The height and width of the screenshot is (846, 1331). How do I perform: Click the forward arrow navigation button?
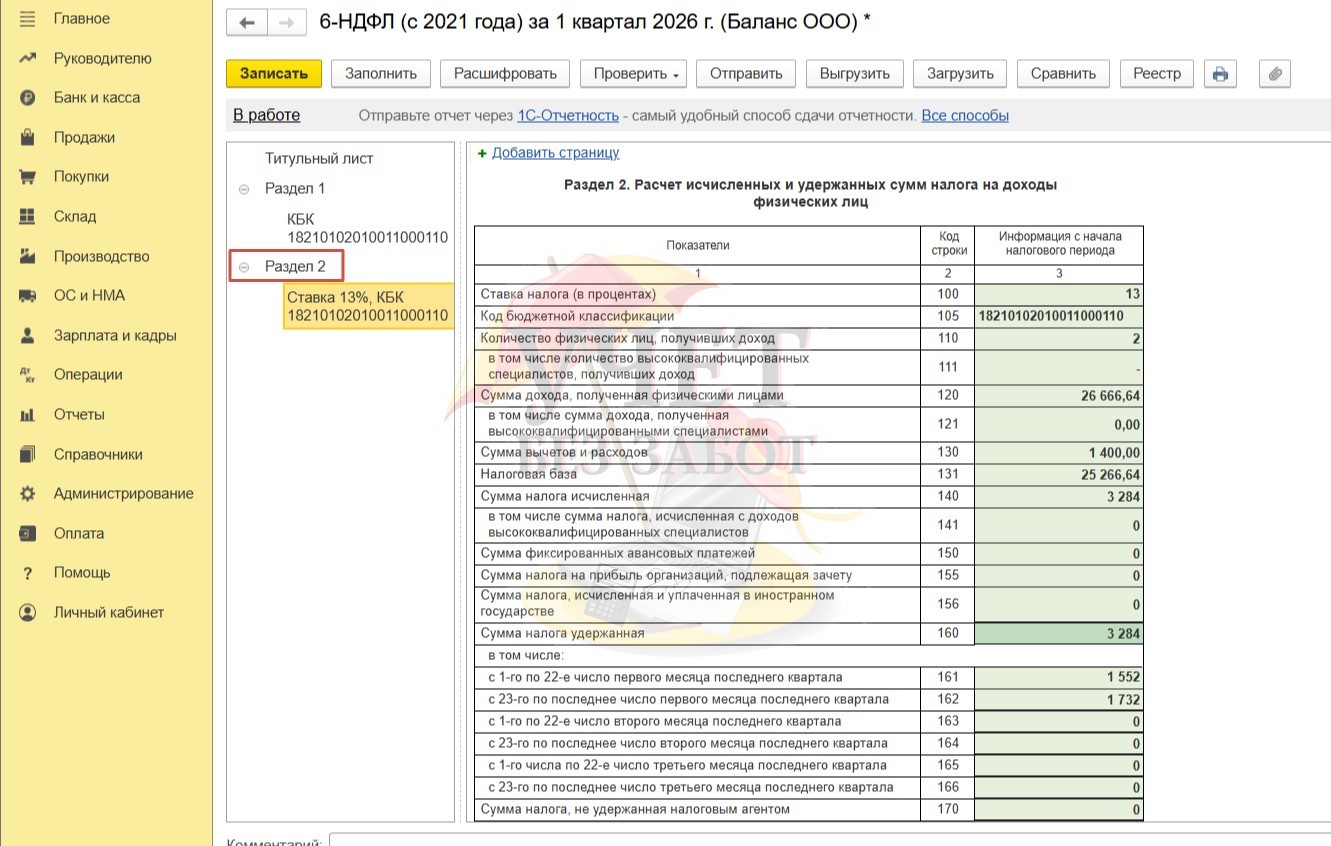[x=287, y=23]
